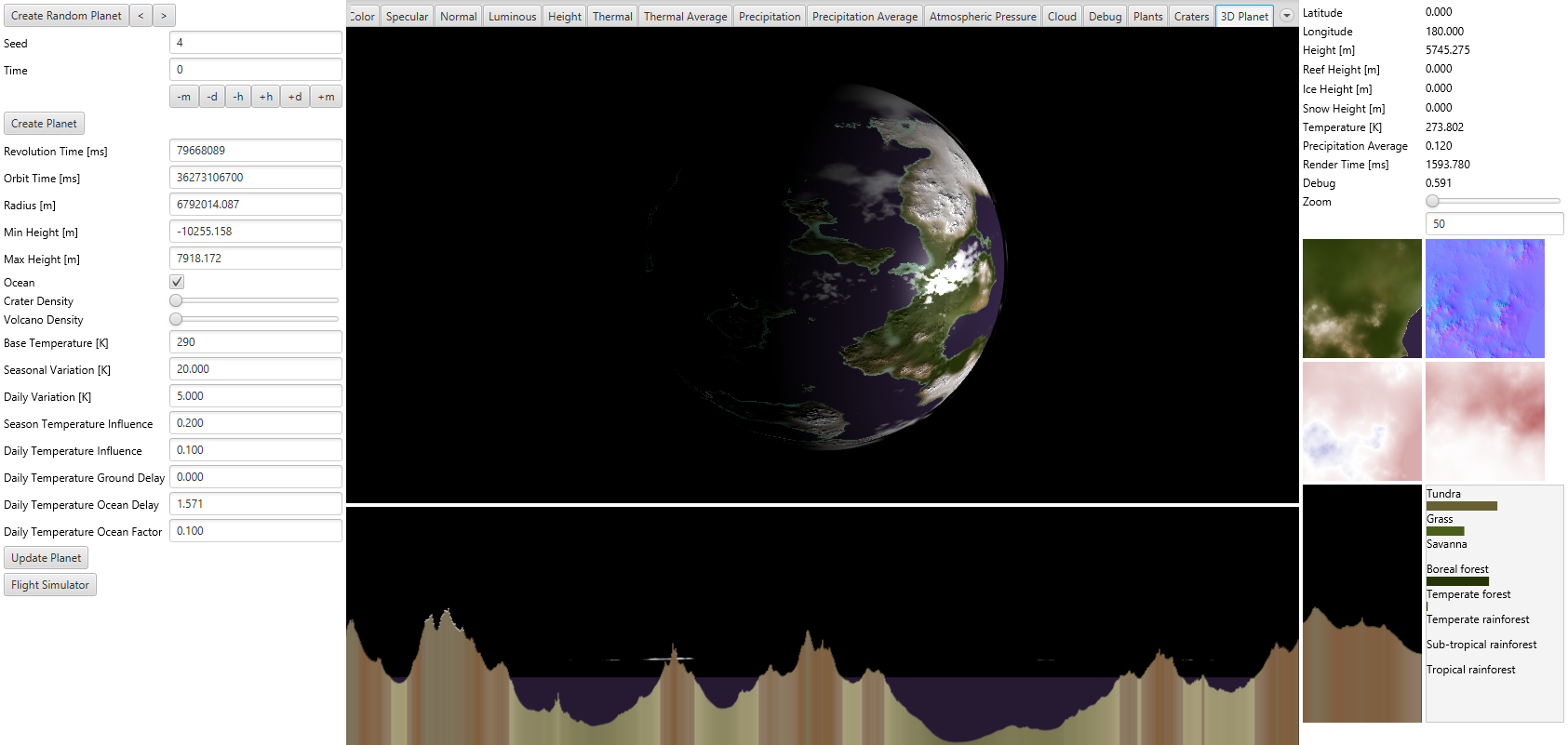Open the Thermal Average tab

[x=686, y=17]
